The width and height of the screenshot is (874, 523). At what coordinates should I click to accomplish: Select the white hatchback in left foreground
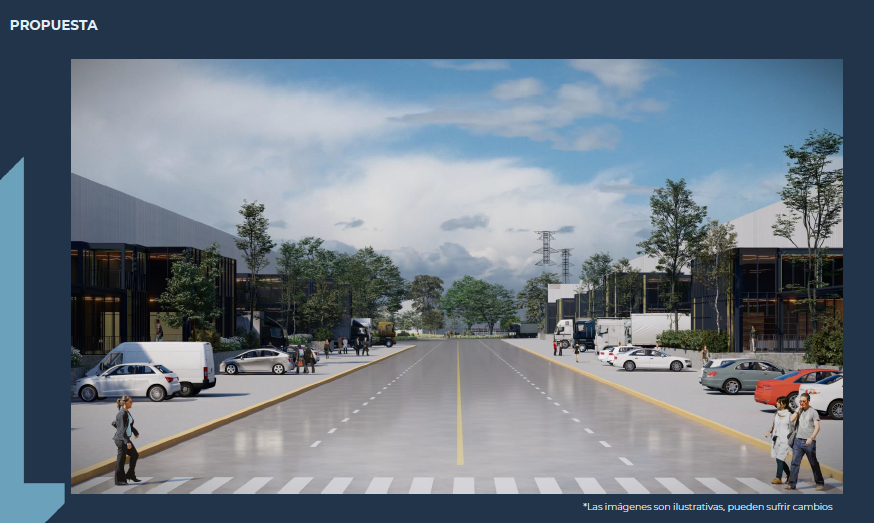pyautogui.click(x=127, y=381)
